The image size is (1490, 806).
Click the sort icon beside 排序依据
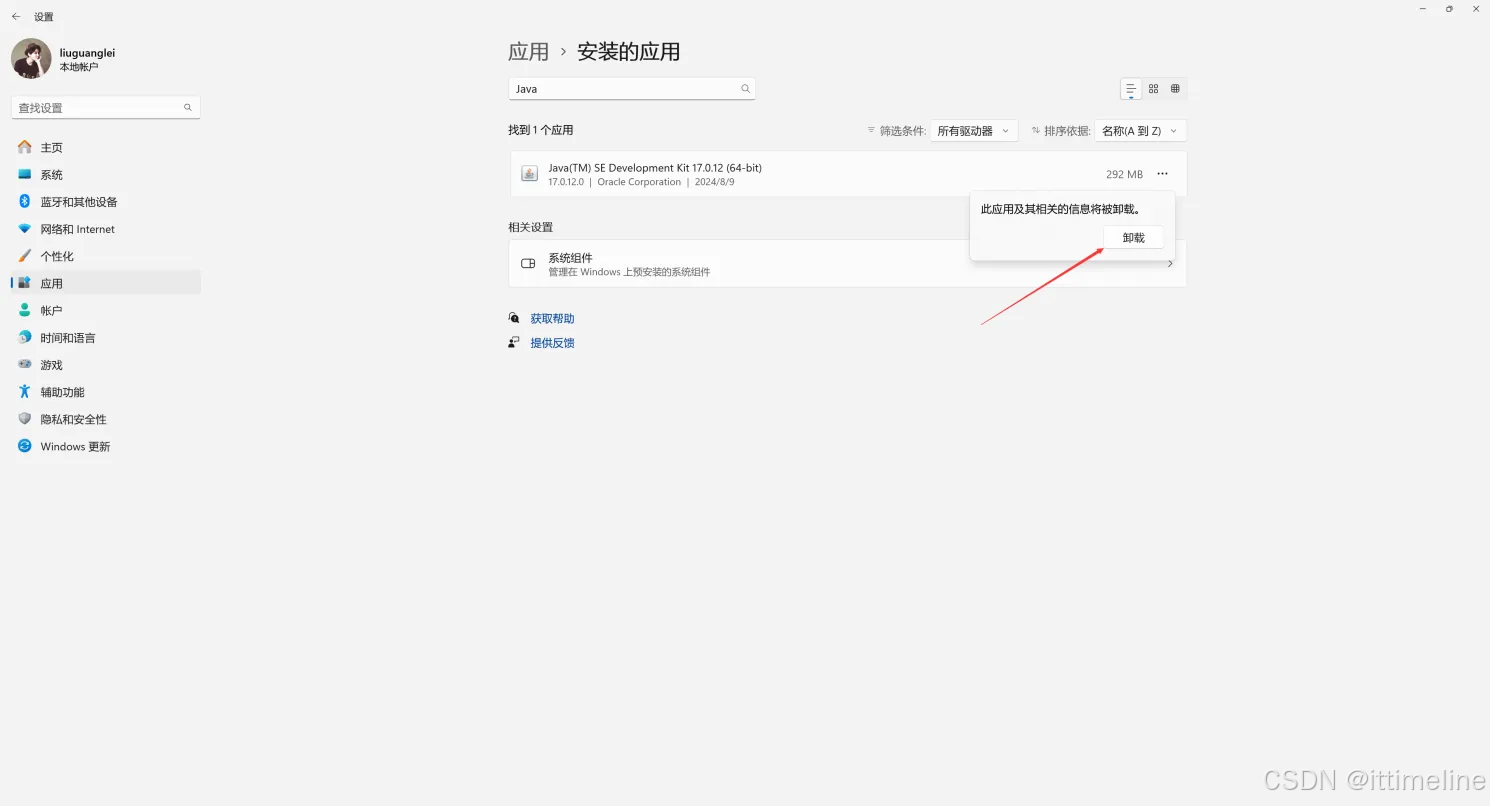[x=1036, y=131]
